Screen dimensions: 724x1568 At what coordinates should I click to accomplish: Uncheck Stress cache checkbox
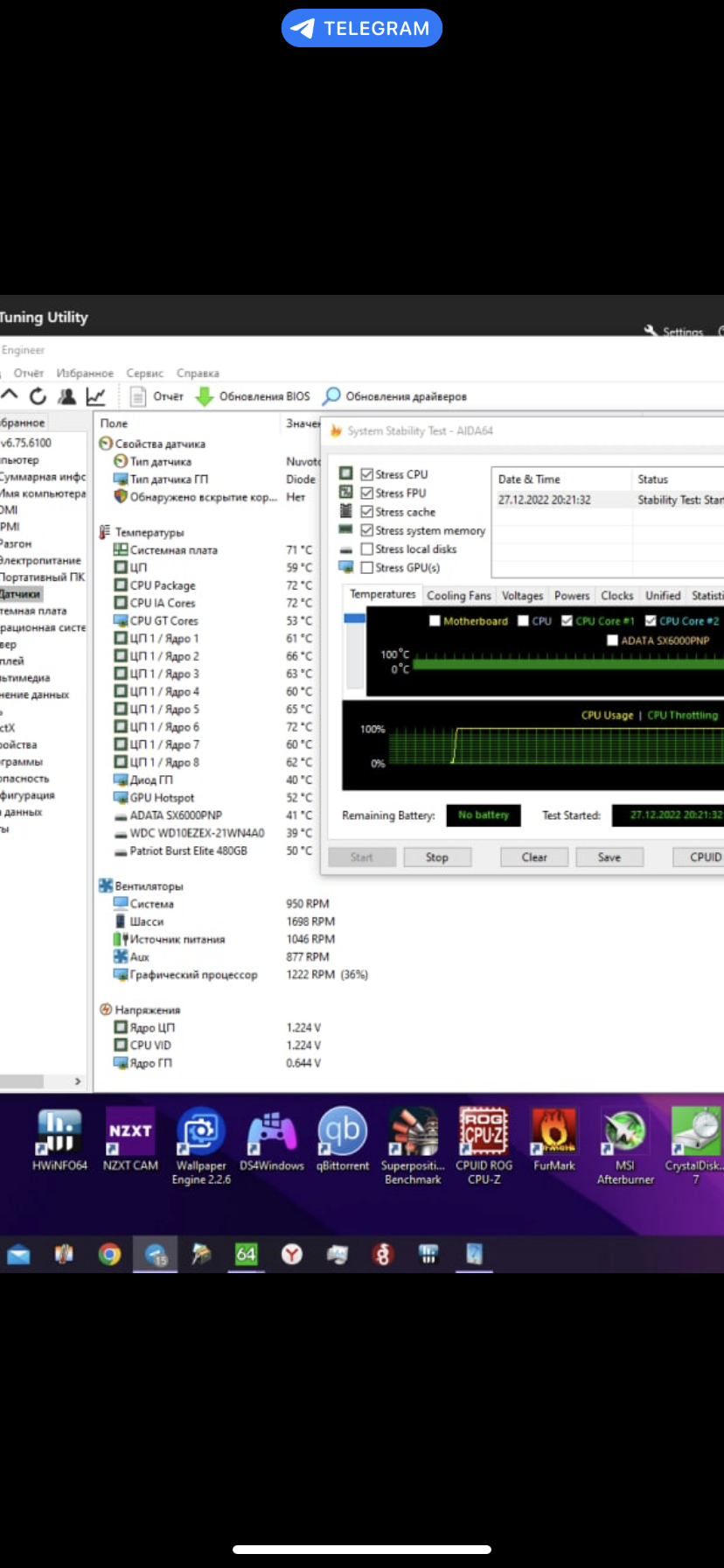[367, 512]
